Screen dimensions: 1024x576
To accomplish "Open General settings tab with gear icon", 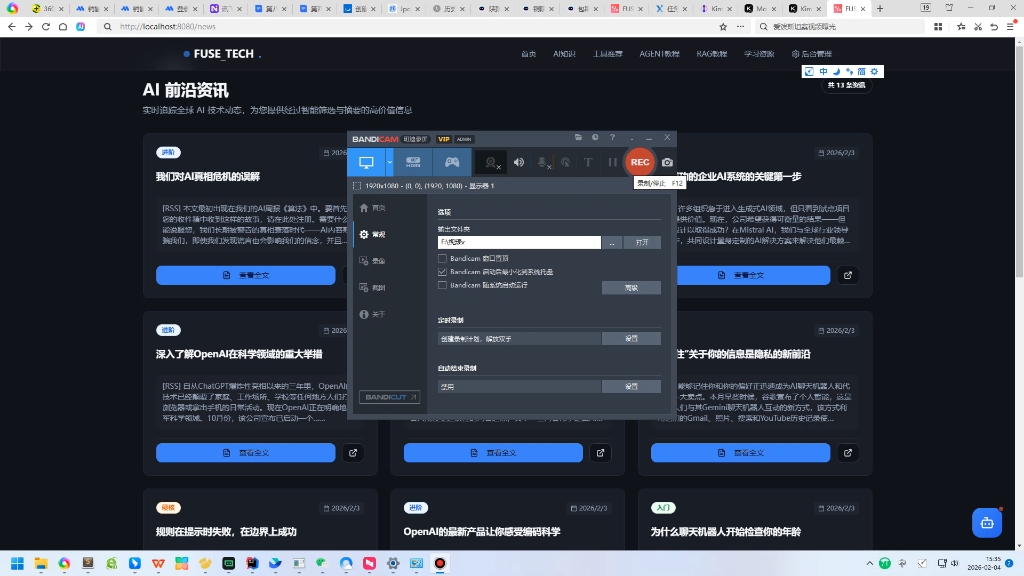I will [373, 234].
